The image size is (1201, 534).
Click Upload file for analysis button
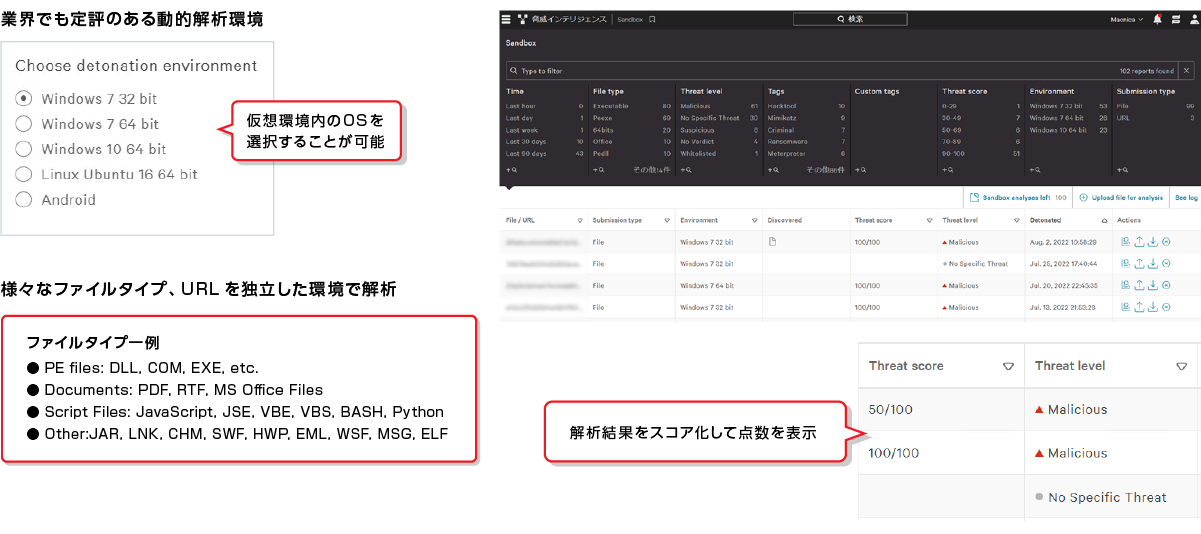(x=1122, y=198)
